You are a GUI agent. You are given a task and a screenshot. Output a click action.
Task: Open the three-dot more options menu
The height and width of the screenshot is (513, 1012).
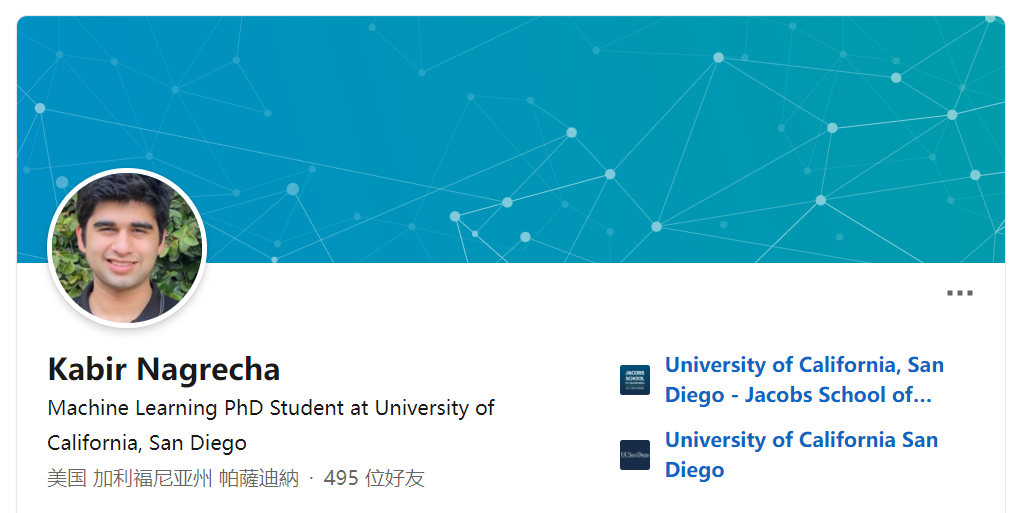click(959, 293)
